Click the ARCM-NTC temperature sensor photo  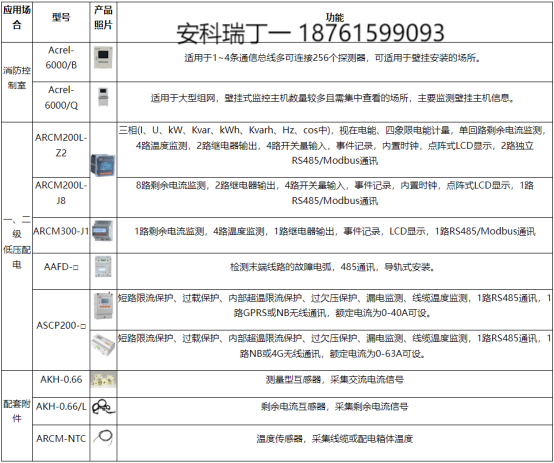click(103, 437)
